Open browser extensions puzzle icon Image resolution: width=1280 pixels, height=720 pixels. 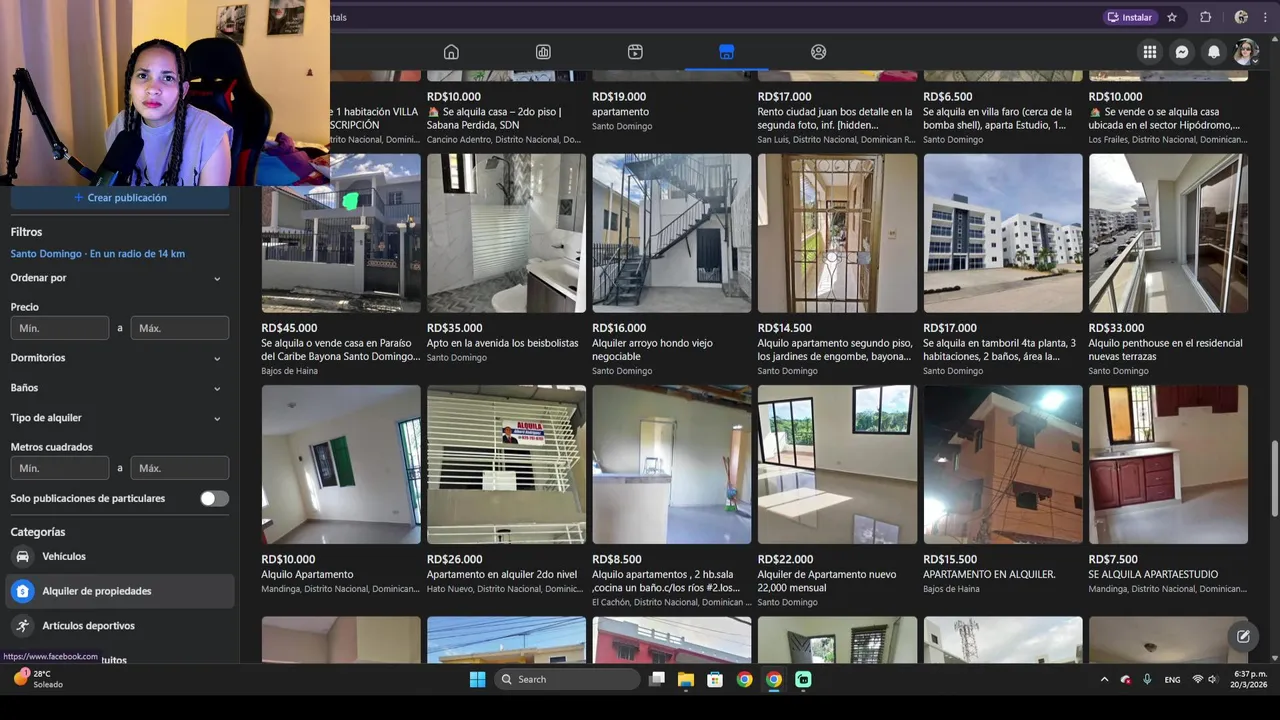1205,17
